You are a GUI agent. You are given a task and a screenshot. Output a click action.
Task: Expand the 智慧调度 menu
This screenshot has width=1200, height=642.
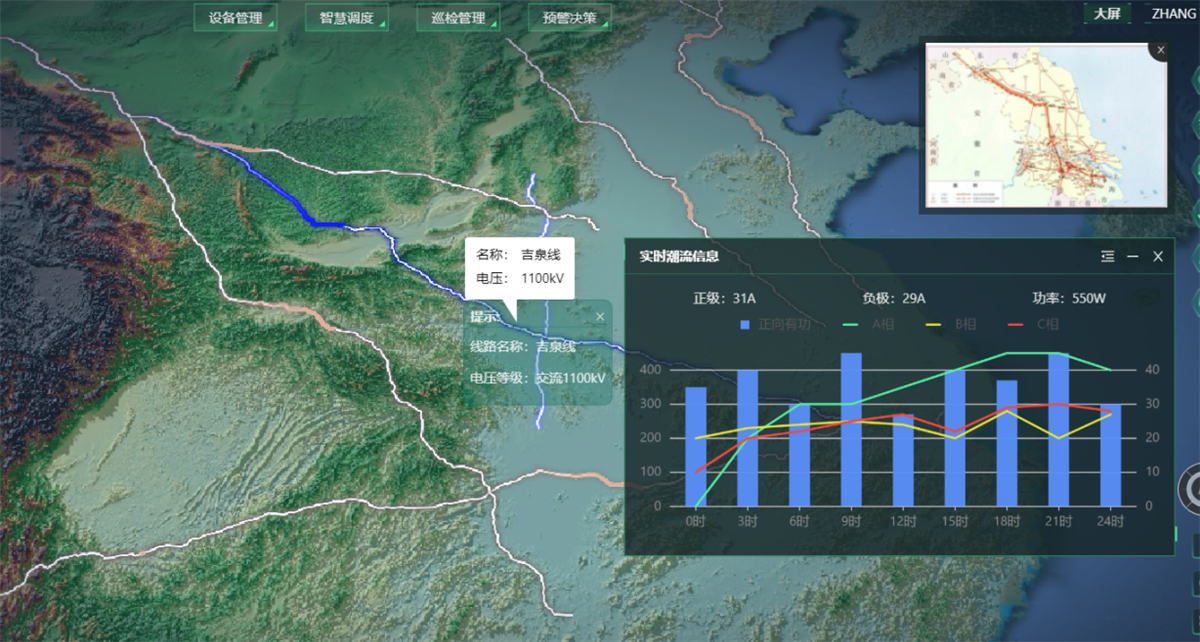[x=346, y=18]
